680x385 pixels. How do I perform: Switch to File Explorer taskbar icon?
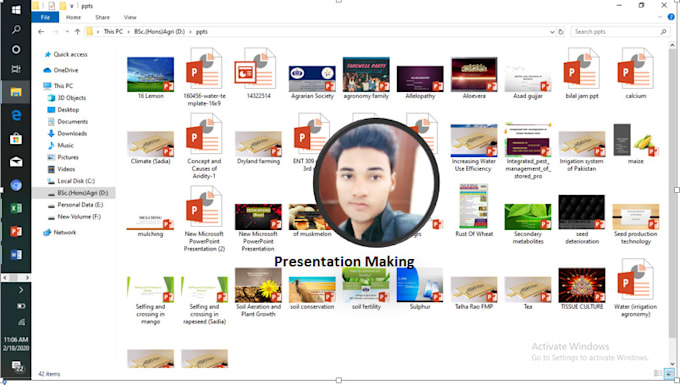(x=16, y=92)
